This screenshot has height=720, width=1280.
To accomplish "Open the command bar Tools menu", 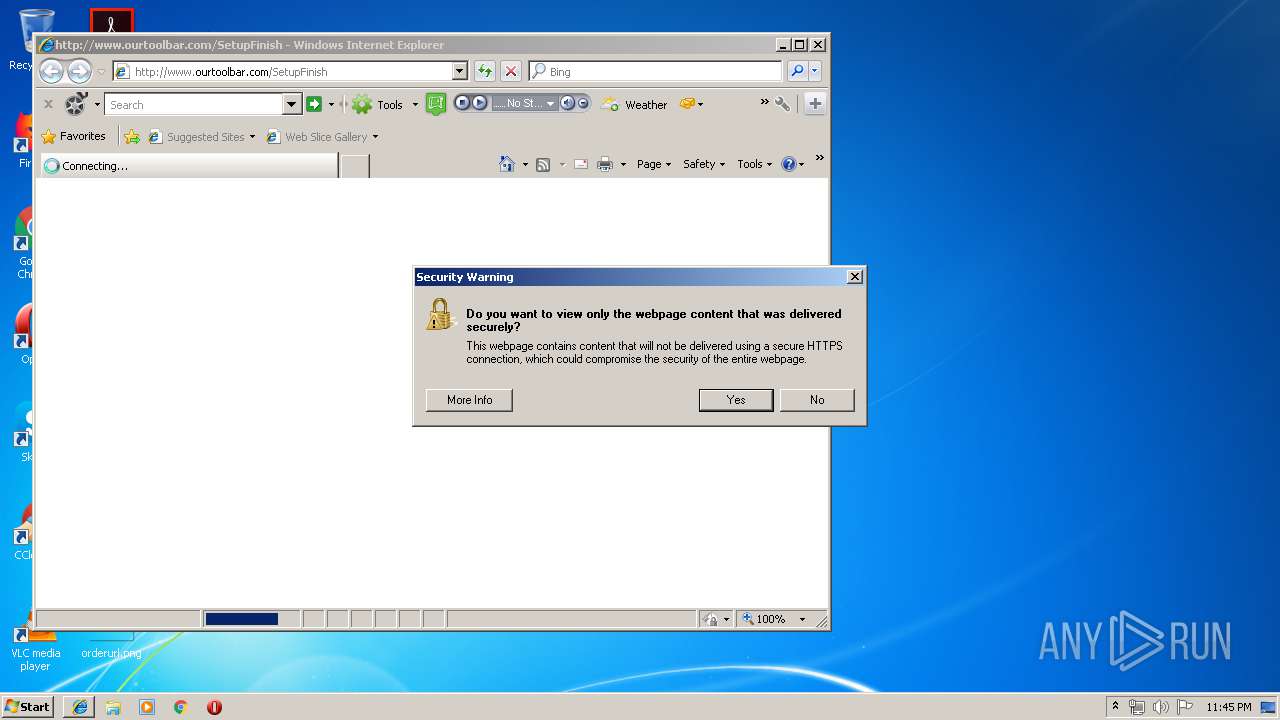I will 755,164.
